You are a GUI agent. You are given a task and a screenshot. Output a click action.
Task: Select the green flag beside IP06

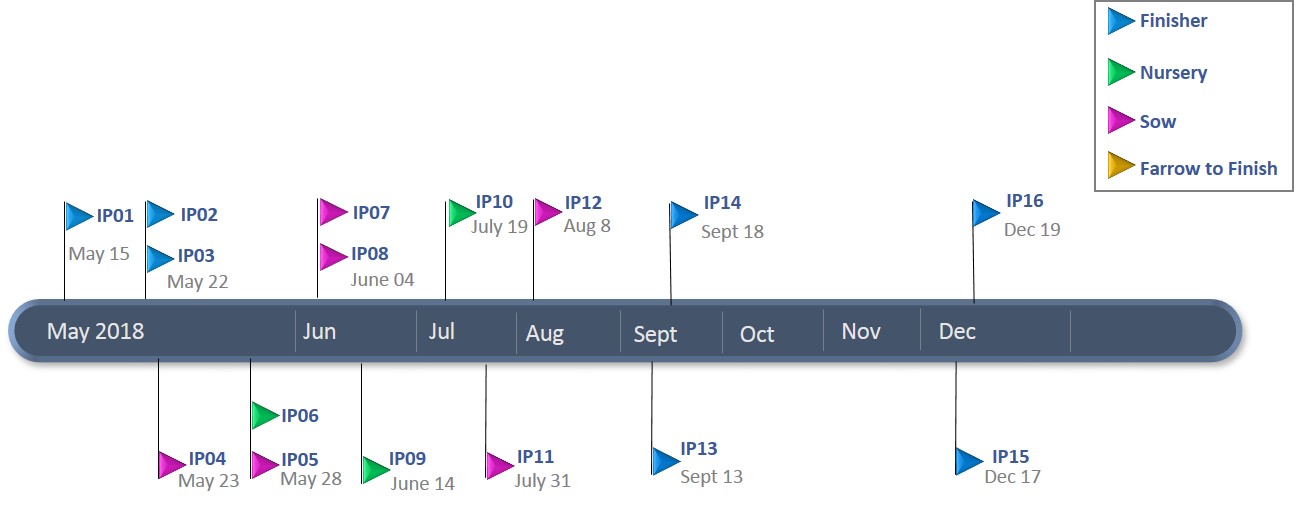[x=264, y=415]
